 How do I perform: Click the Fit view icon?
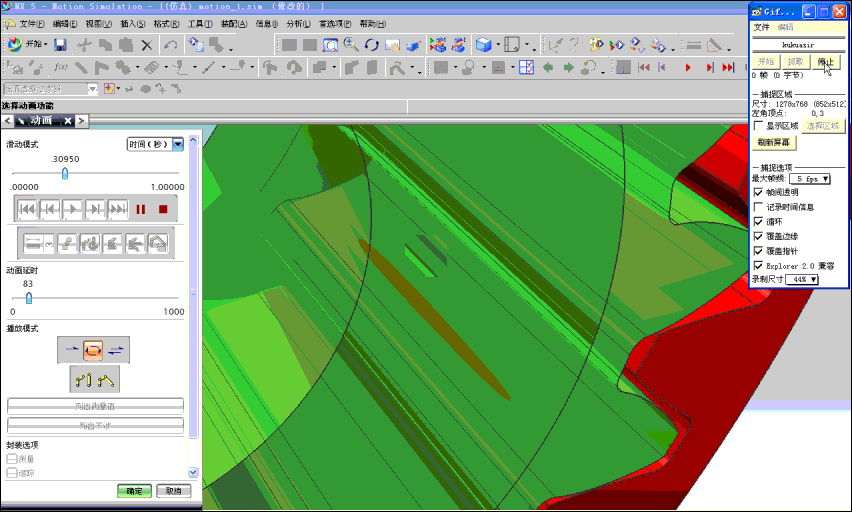pyautogui.click(x=330, y=45)
